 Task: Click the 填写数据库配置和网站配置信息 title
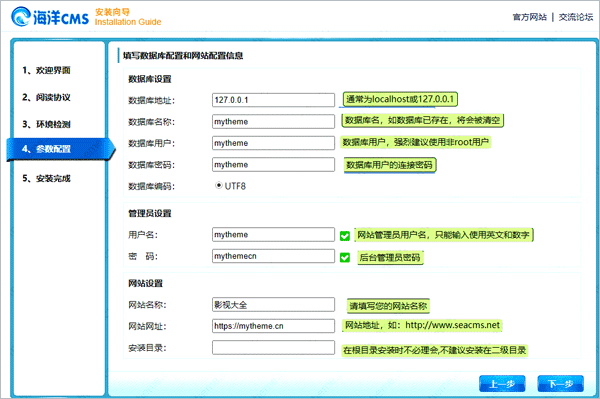click(183, 56)
